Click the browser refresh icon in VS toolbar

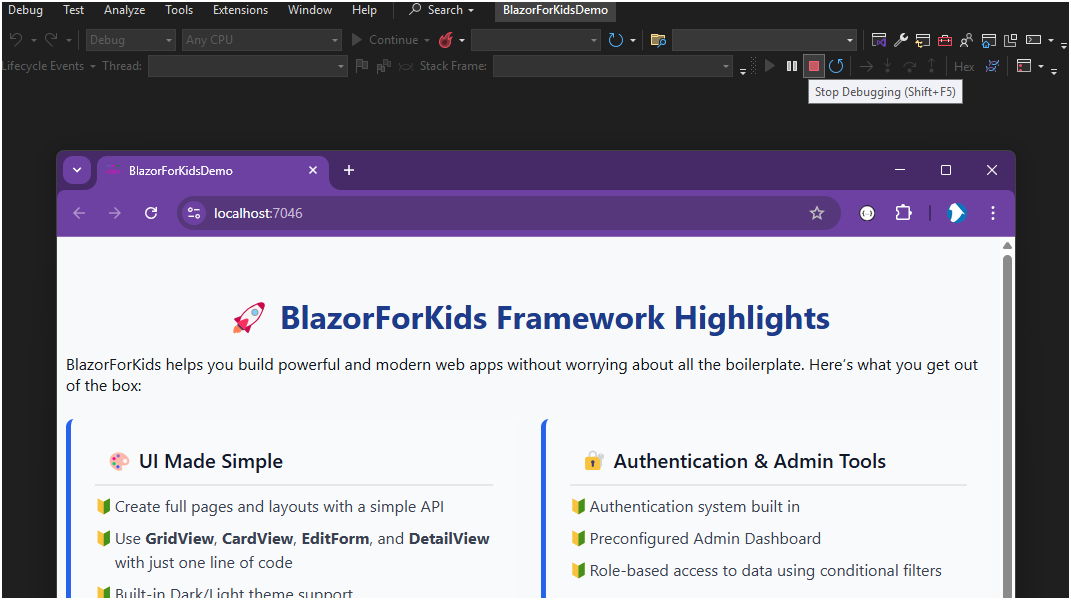pos(615,40)
